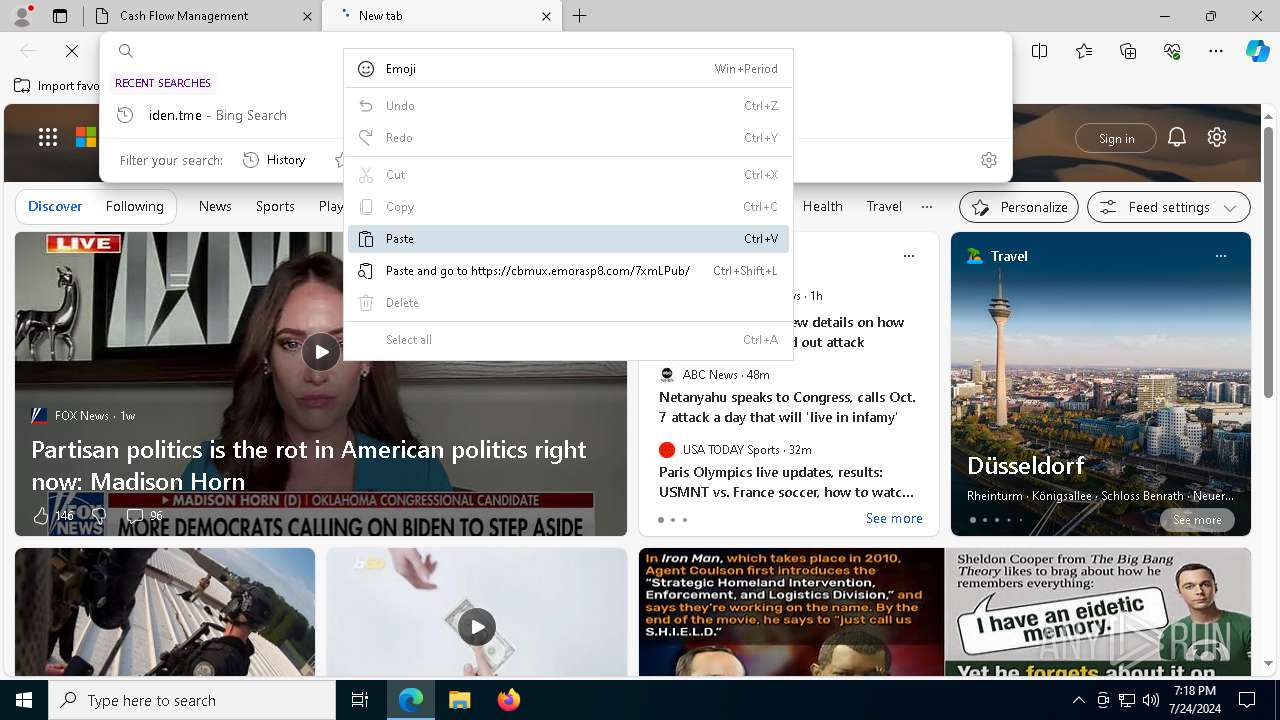The width and height of the screenshot is (1280, 720).
Task: Open the browser profile icon
Action: pos(22,16)
